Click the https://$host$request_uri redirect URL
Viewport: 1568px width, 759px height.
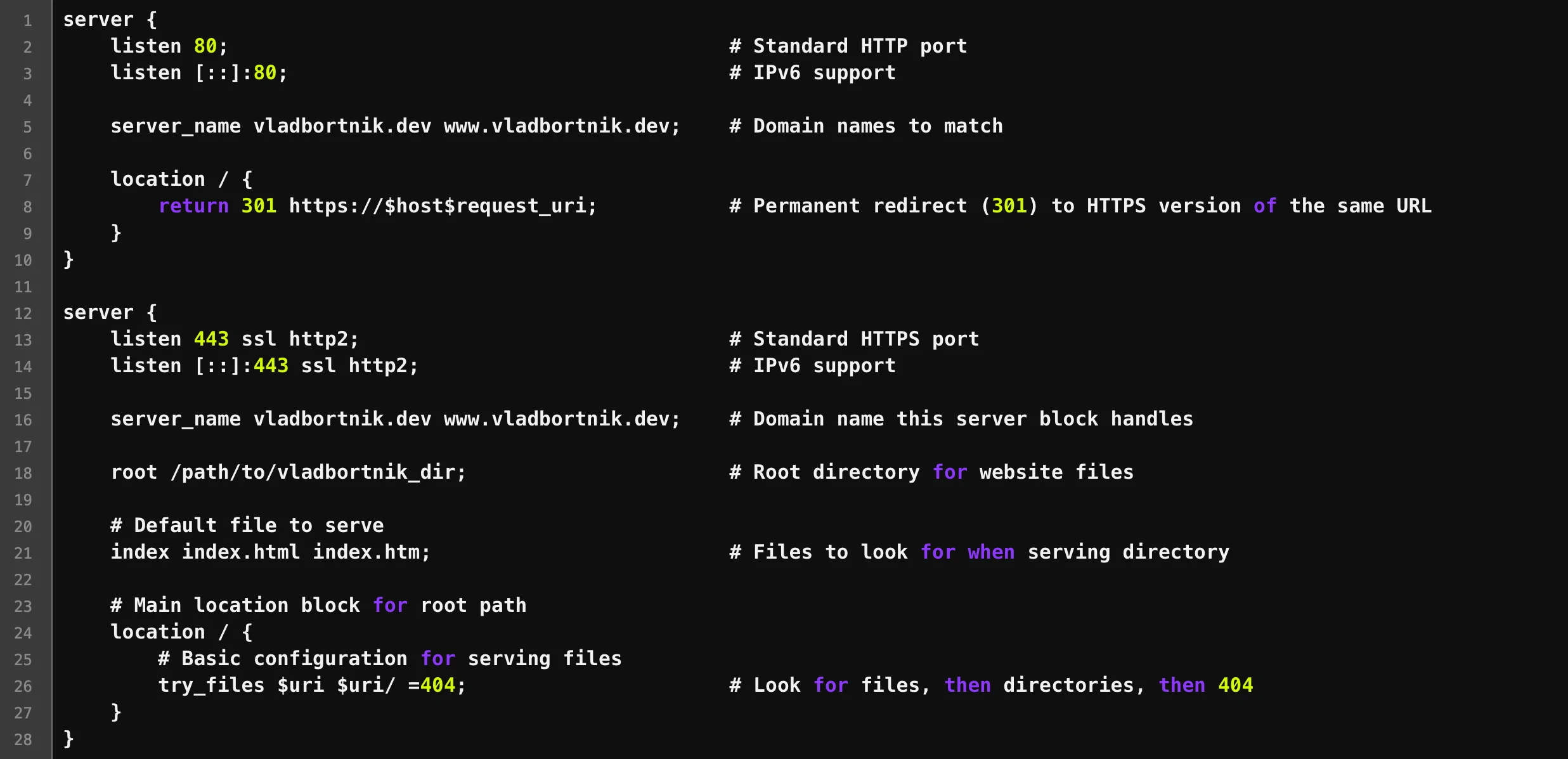coord(442,206)
